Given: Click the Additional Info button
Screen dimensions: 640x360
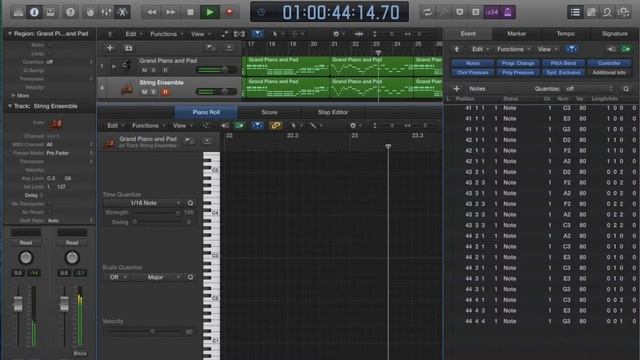Looking at the screenshot, I should pos(609,73).
